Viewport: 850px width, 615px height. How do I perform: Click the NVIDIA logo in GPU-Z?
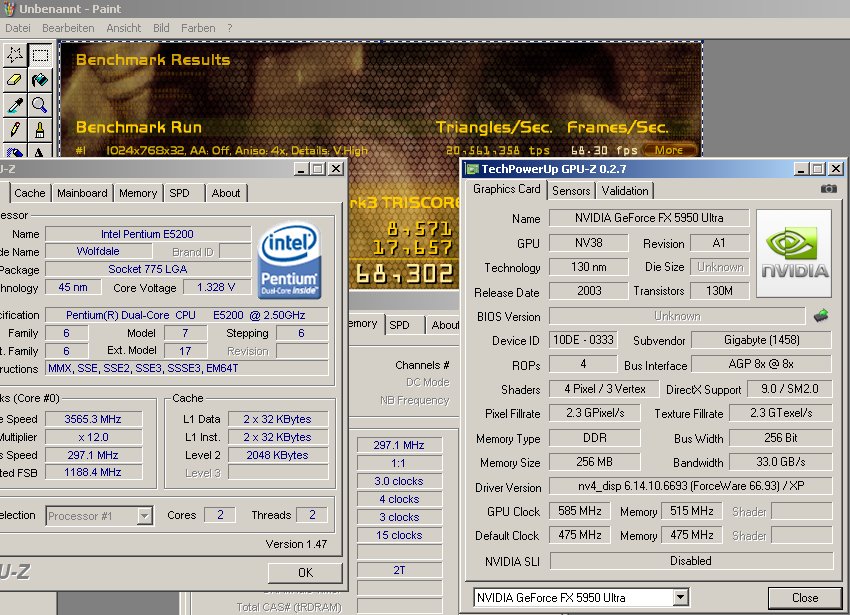point(794,253)
